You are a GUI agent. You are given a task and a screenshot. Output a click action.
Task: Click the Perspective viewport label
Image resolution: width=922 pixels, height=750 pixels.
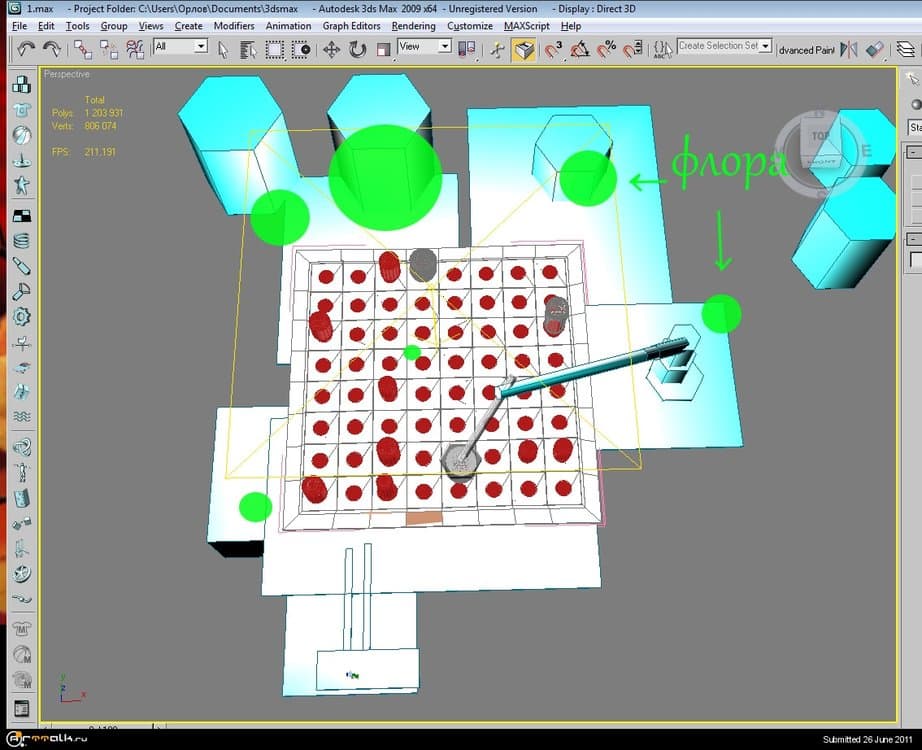point(67,74)
